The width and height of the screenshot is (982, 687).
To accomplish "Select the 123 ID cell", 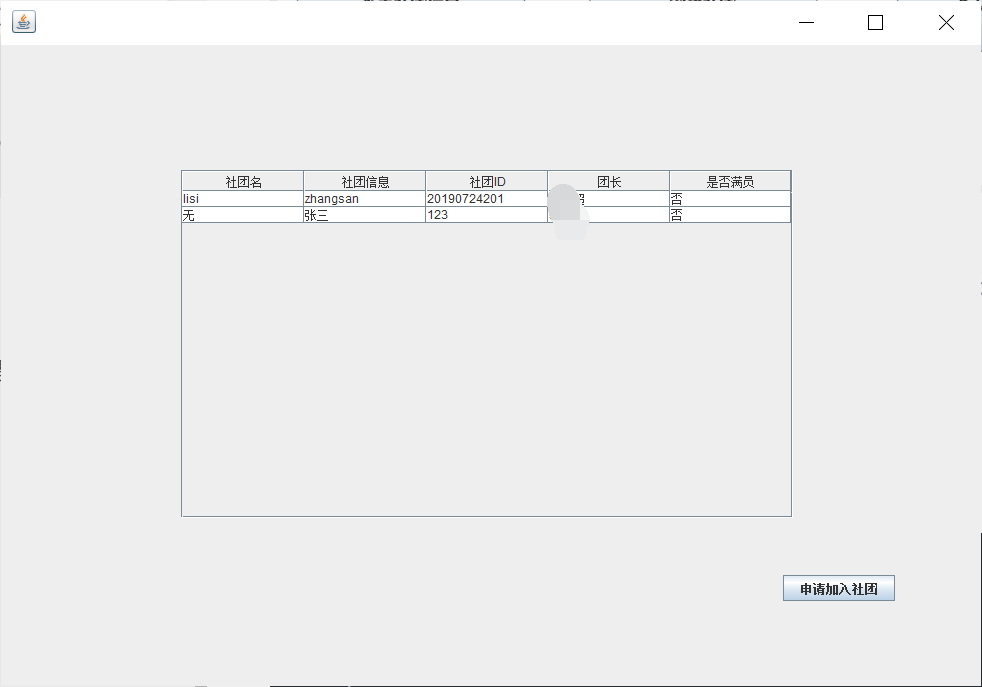I will (487, 215).
